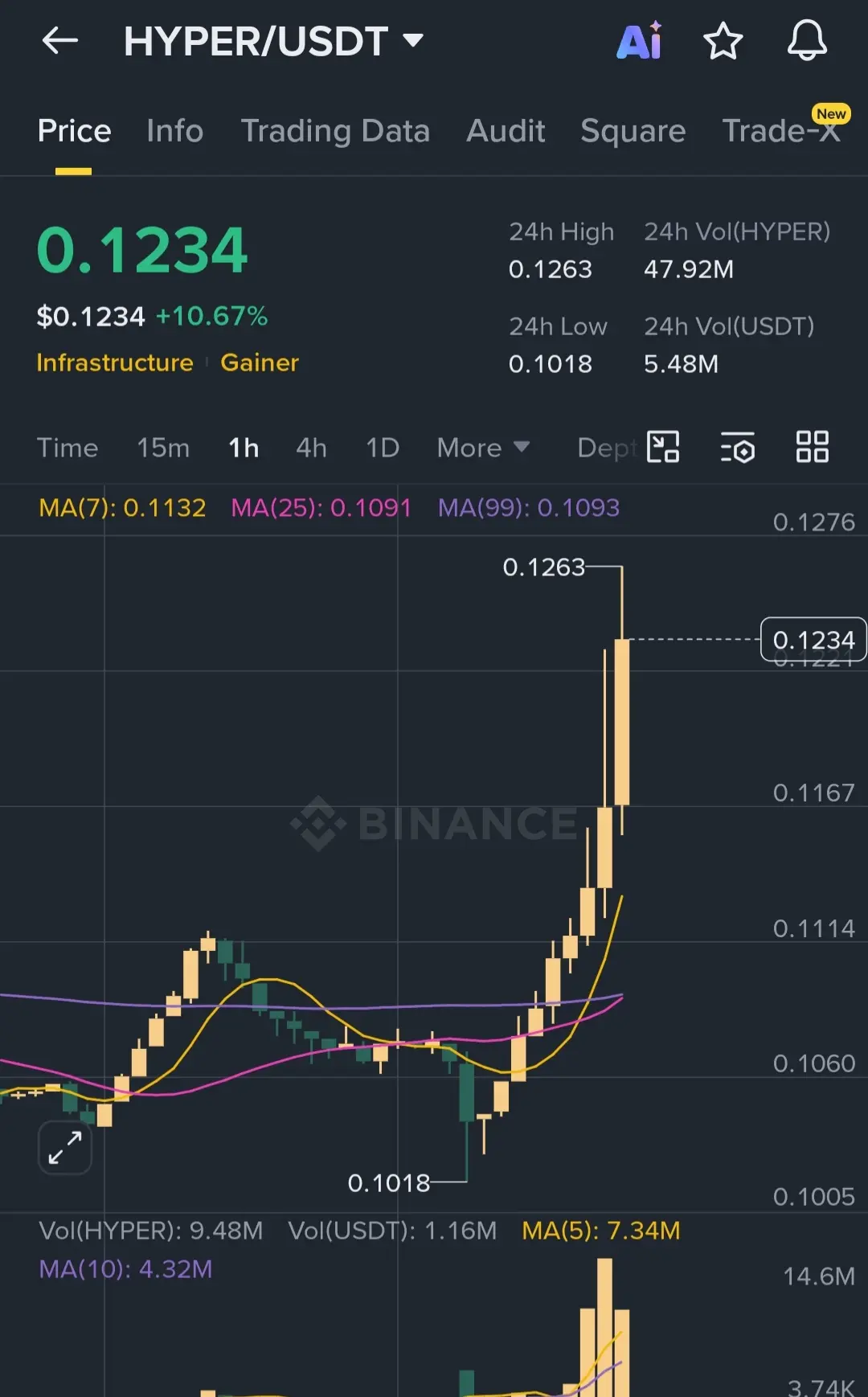This screenshot has height=1397, width=868.
Task: Open the HYPER/USDT pair selector dropdown
Action: pos(273,41)
